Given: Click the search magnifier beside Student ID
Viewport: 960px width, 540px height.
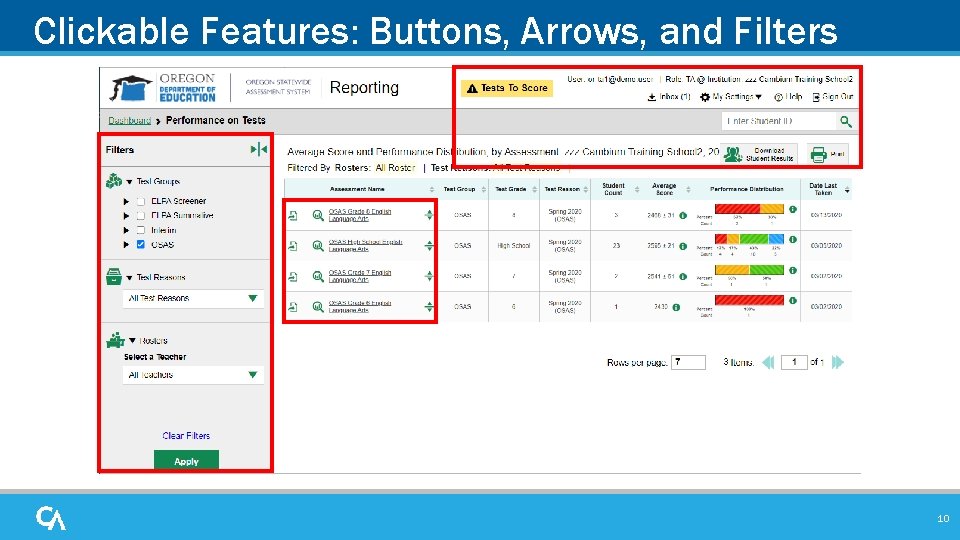Looking at the screenshot, I should click(846, 121).
